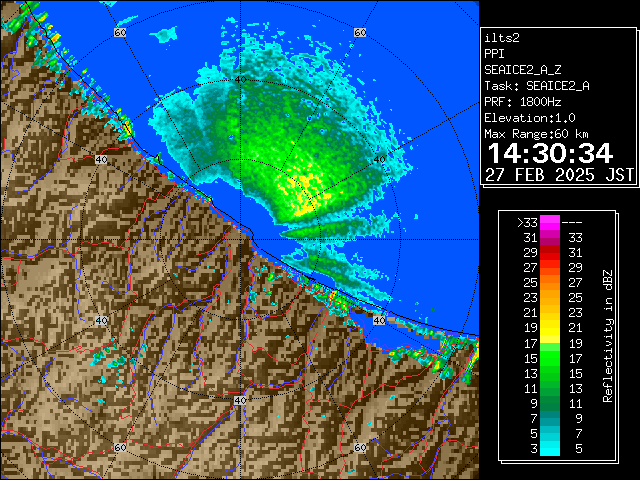
Task: Click the 'Elevation:1.0' readout
Action: pyautogui.click(x=530, y=118)
